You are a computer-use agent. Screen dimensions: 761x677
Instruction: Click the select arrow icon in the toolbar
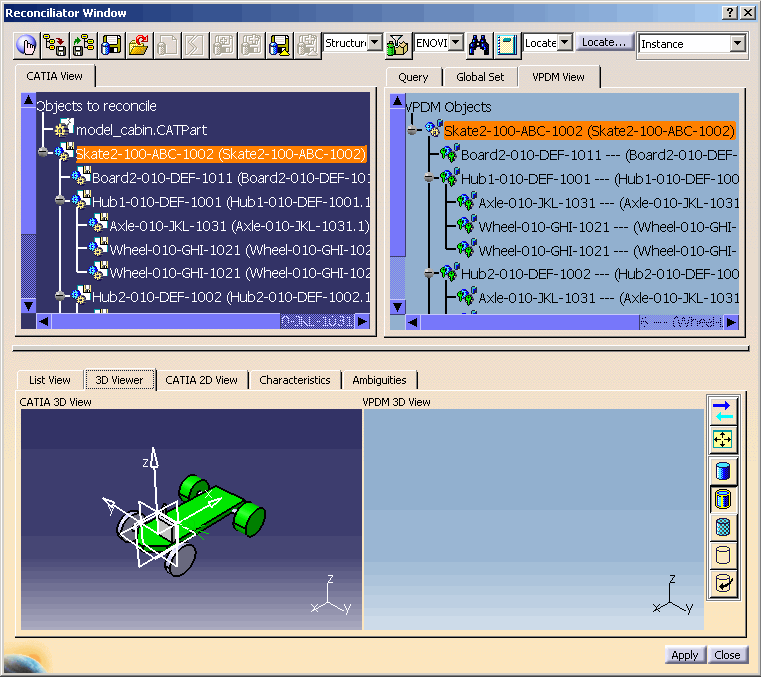point(27,44)
